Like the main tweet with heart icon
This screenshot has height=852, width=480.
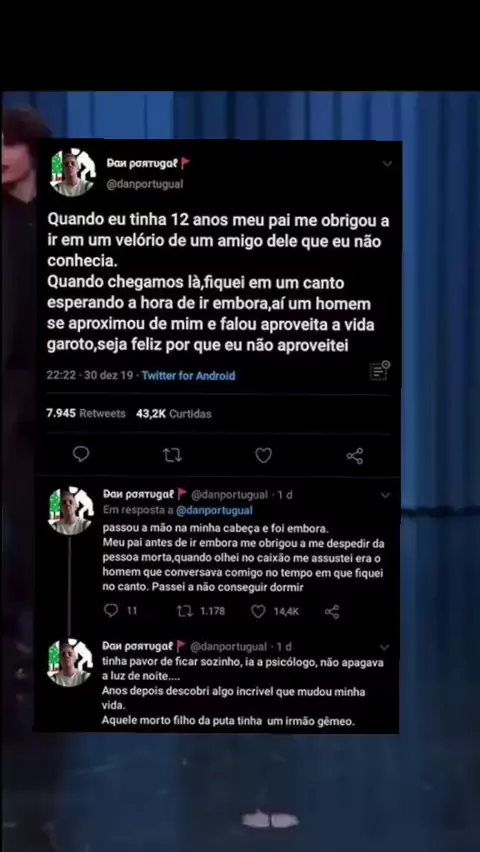264,455
